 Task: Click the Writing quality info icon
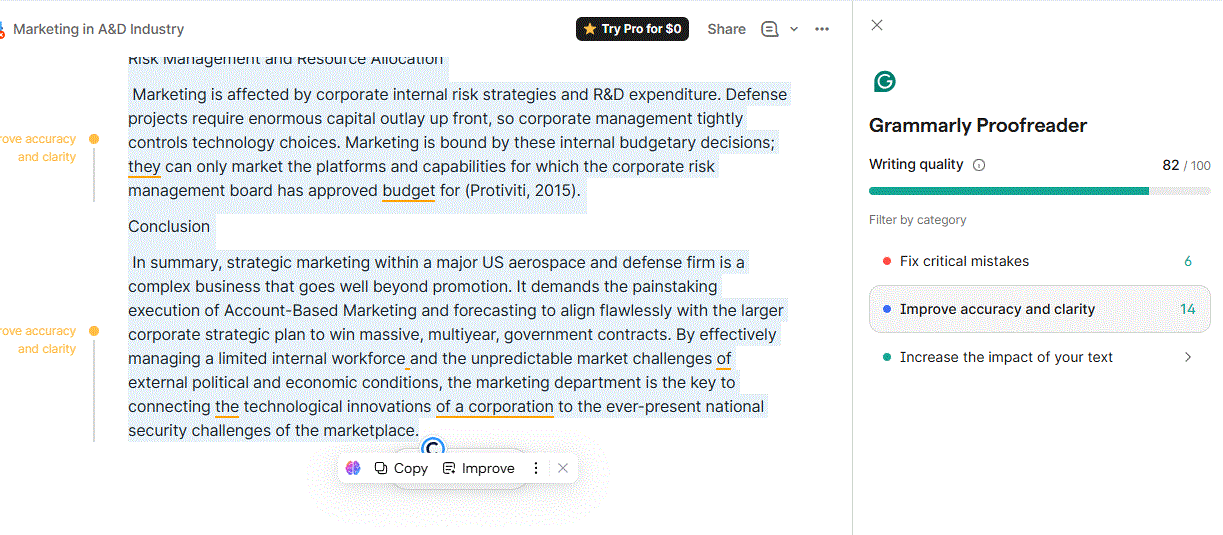click(x=979, y=165)
